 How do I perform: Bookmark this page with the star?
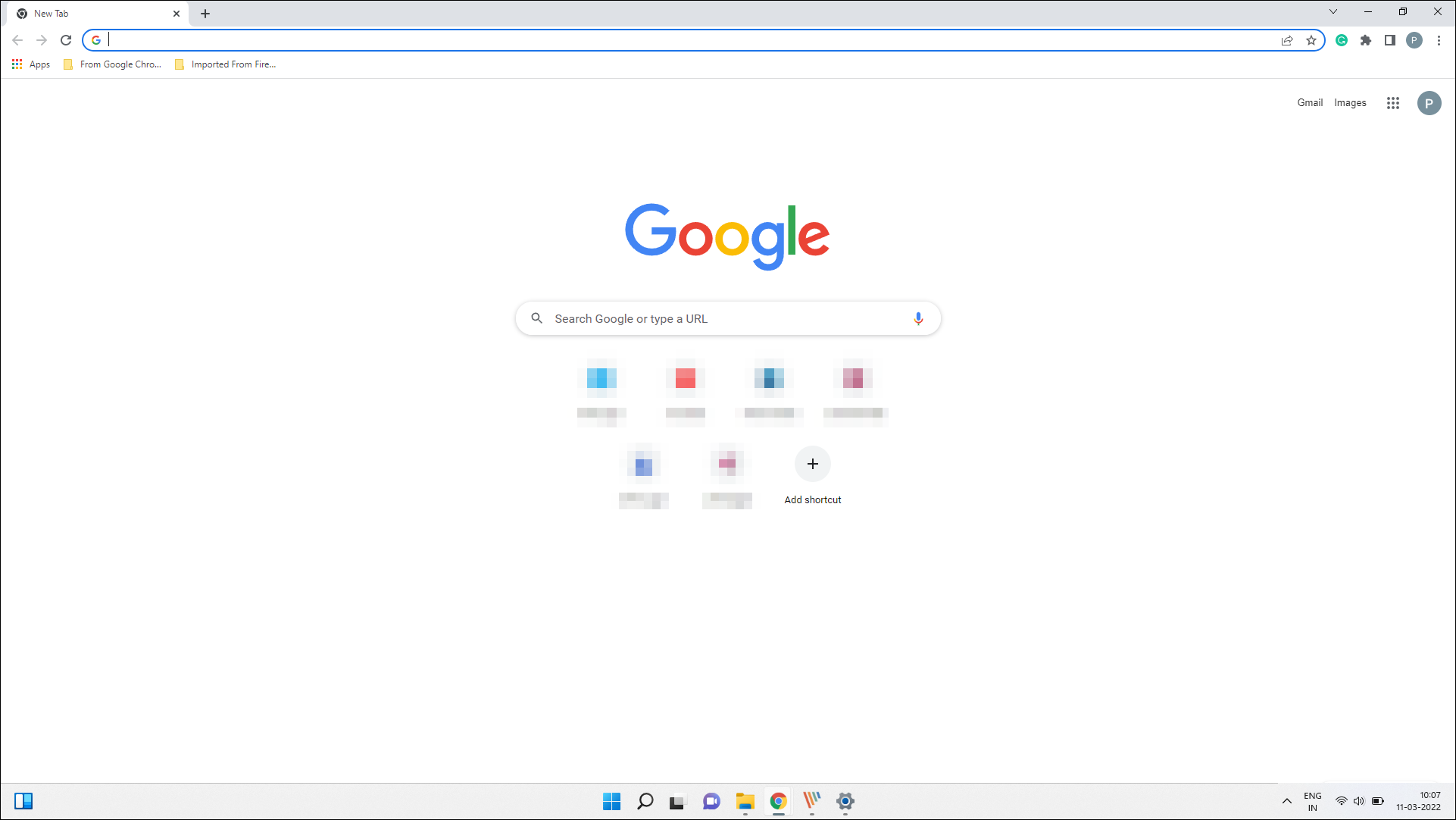tap(1311, 40)
